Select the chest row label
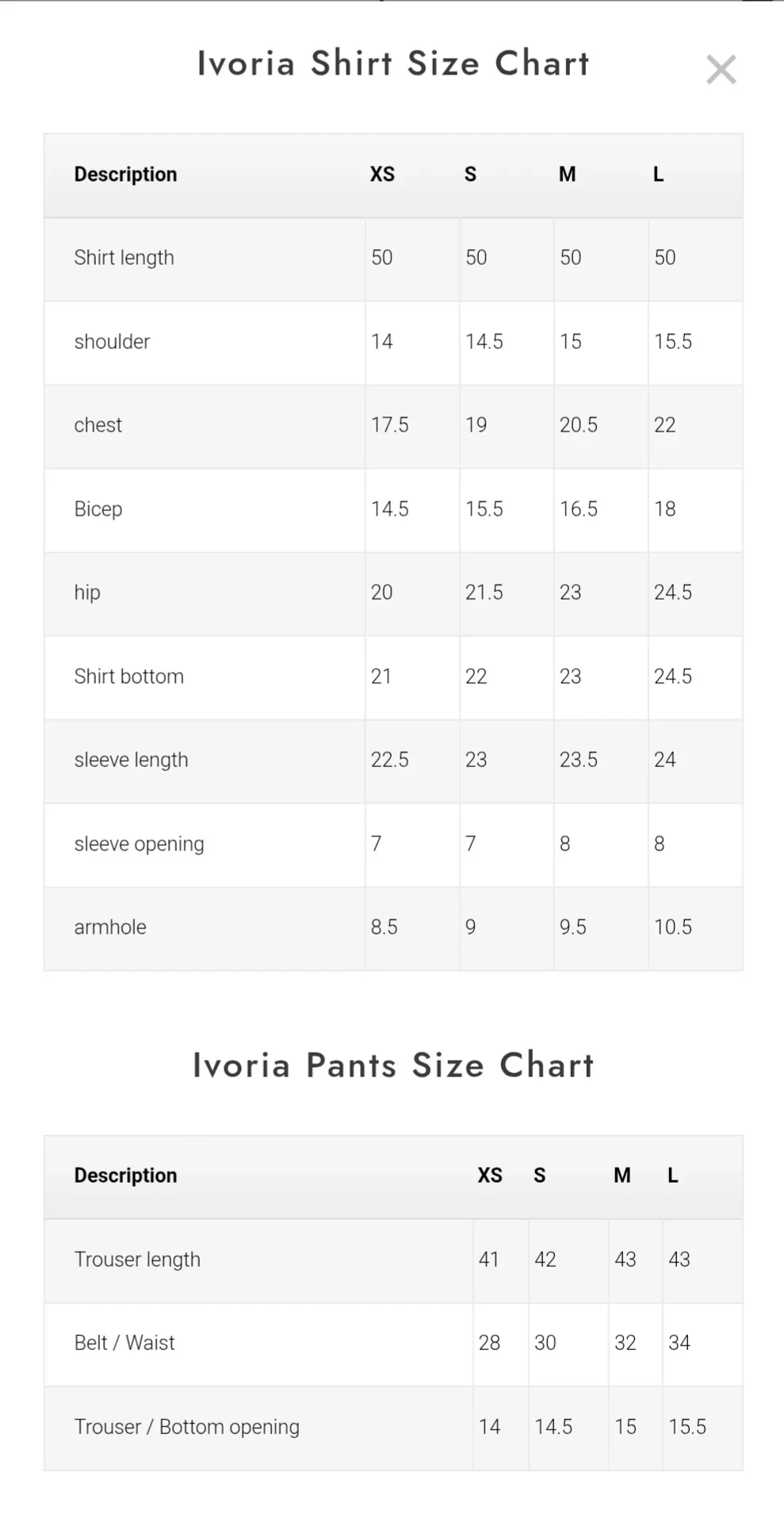784x1515 pixels. [x=98, y=425]
